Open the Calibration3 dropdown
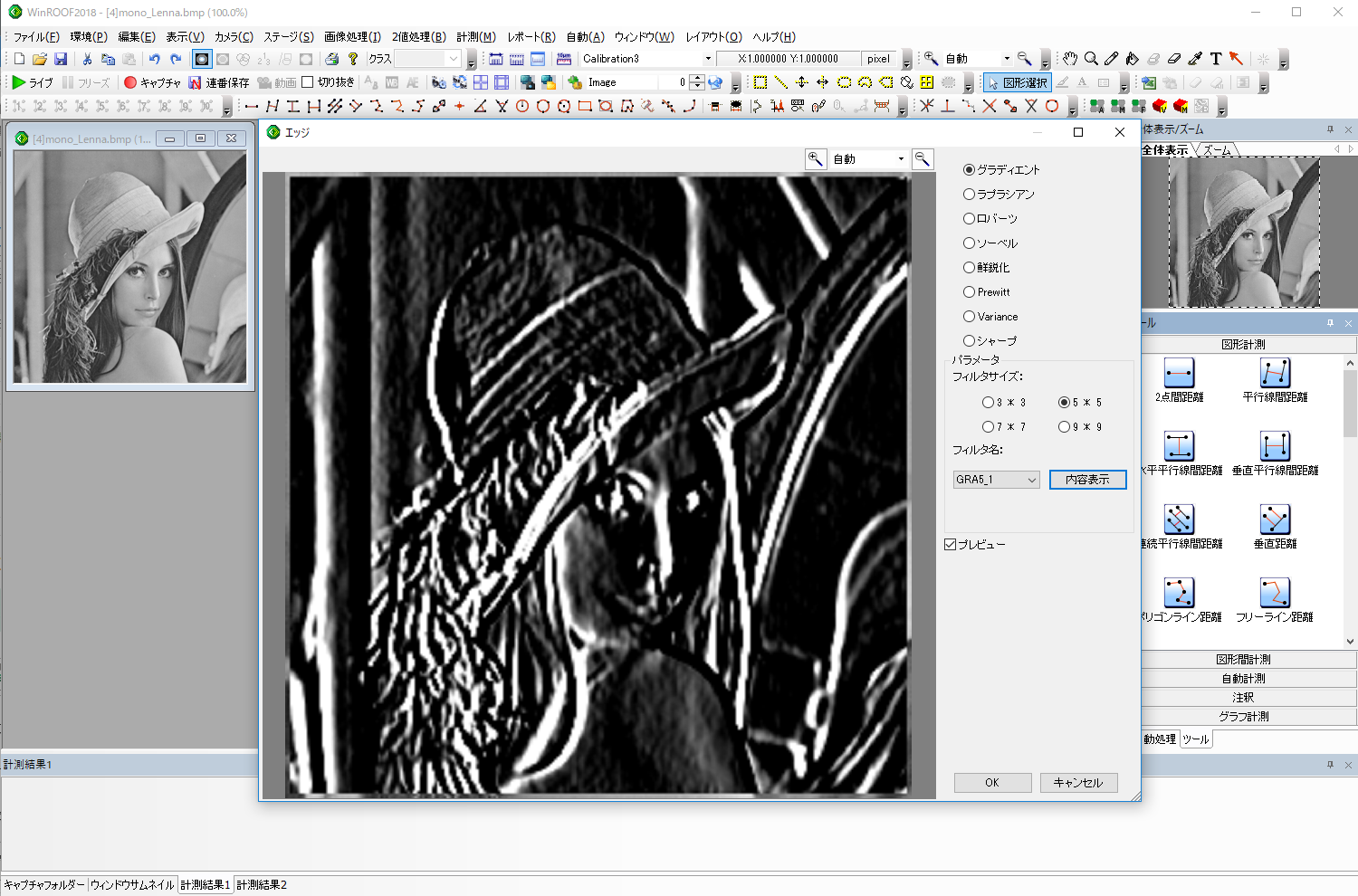Screen dimensions: 1358x896 point(708,59)
